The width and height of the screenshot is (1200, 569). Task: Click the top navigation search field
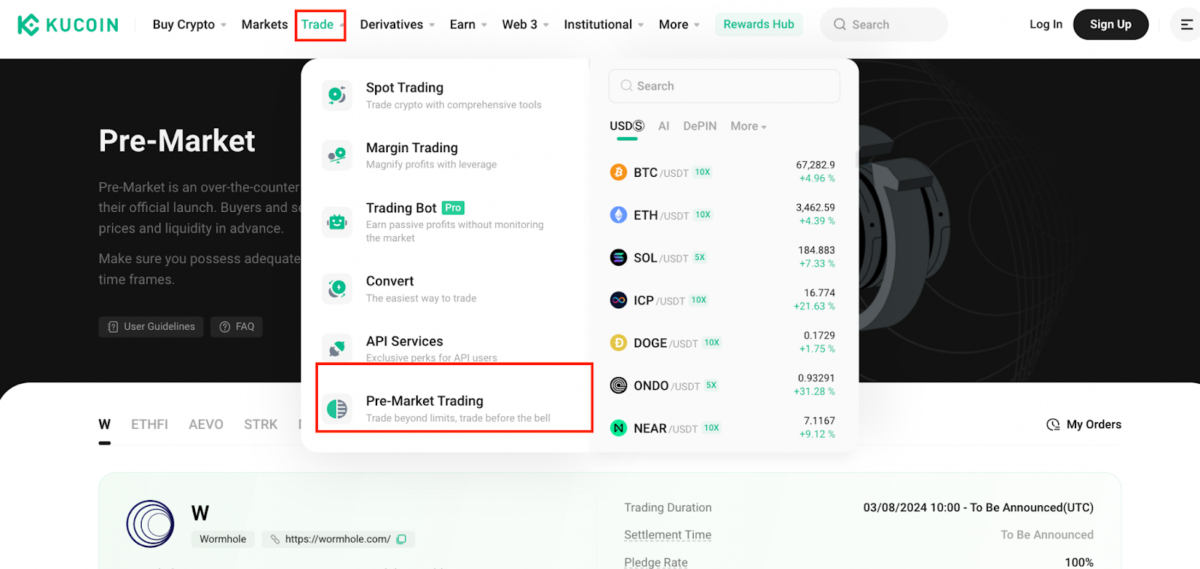click(884, 24)
